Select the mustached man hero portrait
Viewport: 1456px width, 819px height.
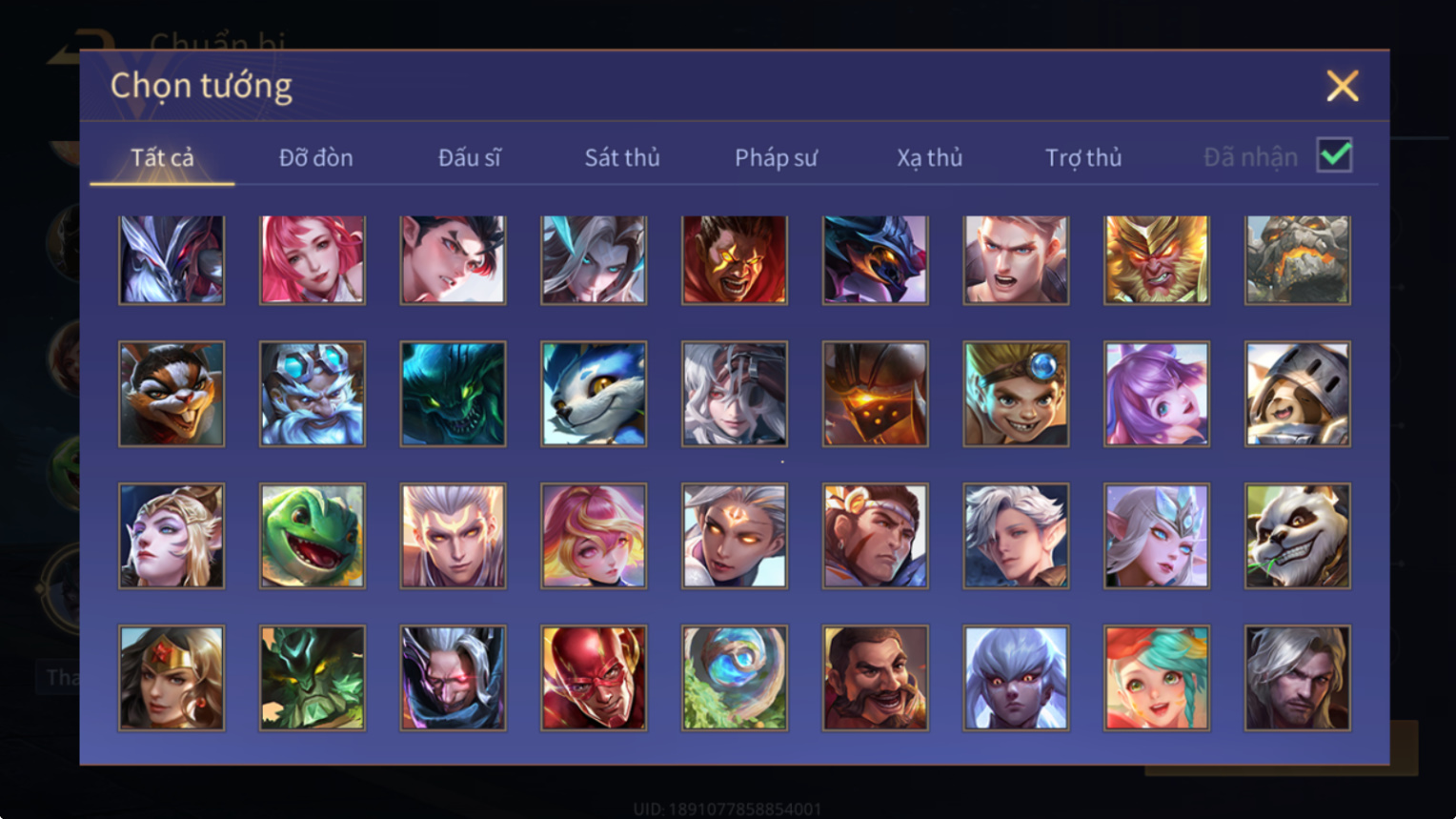[876, 678]
